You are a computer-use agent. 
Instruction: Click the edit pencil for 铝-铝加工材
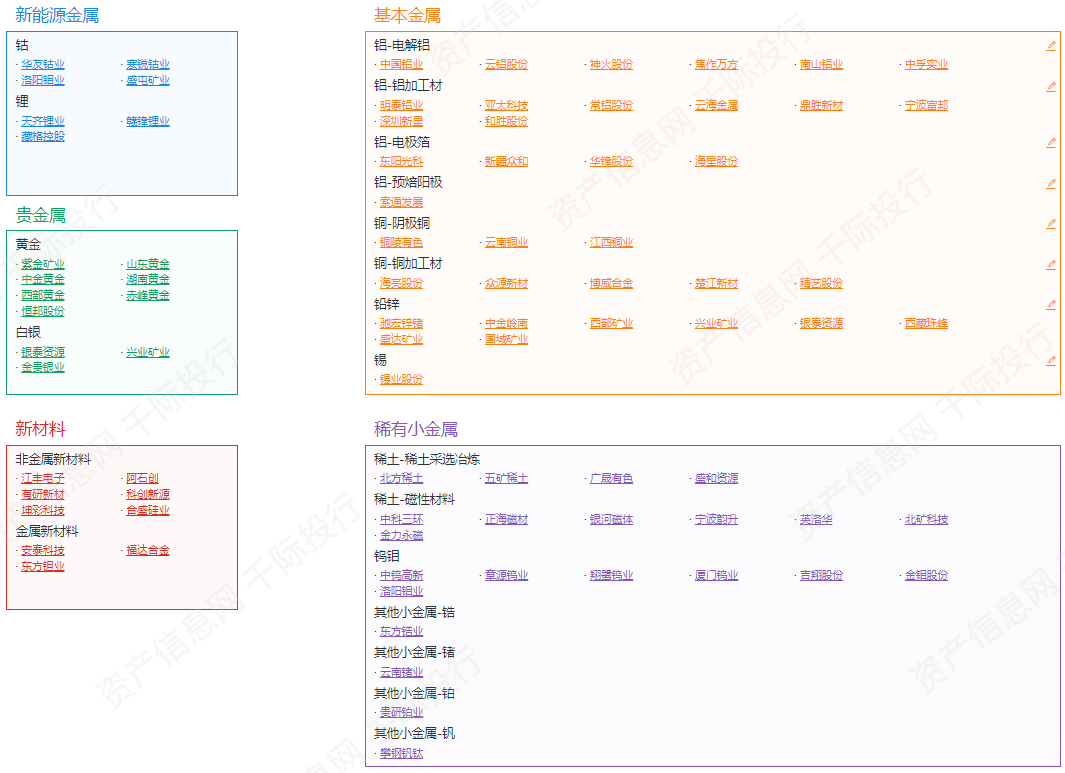coord(1051,86)
